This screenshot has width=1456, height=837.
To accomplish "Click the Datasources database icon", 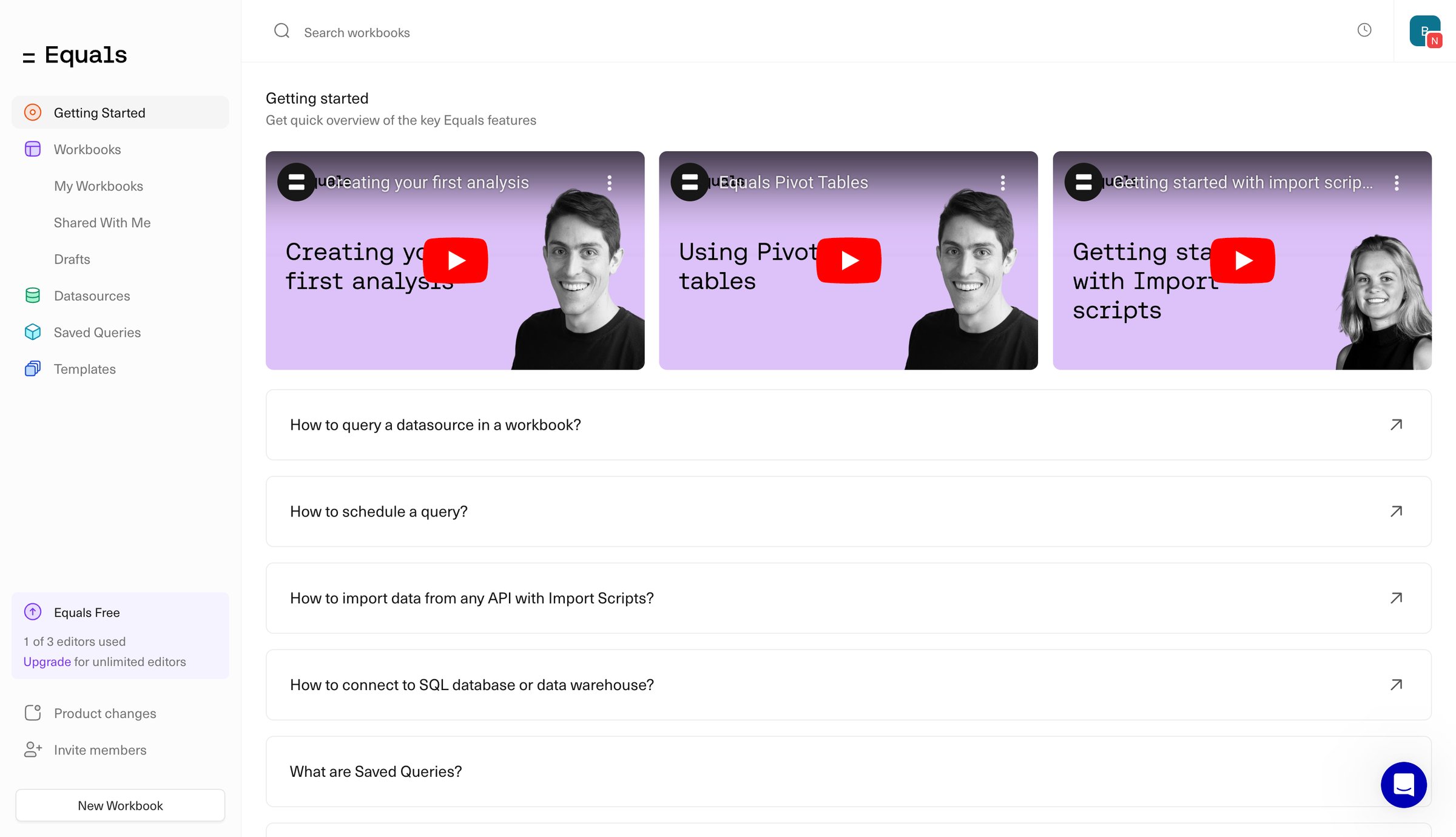I will tap(33, 296).
